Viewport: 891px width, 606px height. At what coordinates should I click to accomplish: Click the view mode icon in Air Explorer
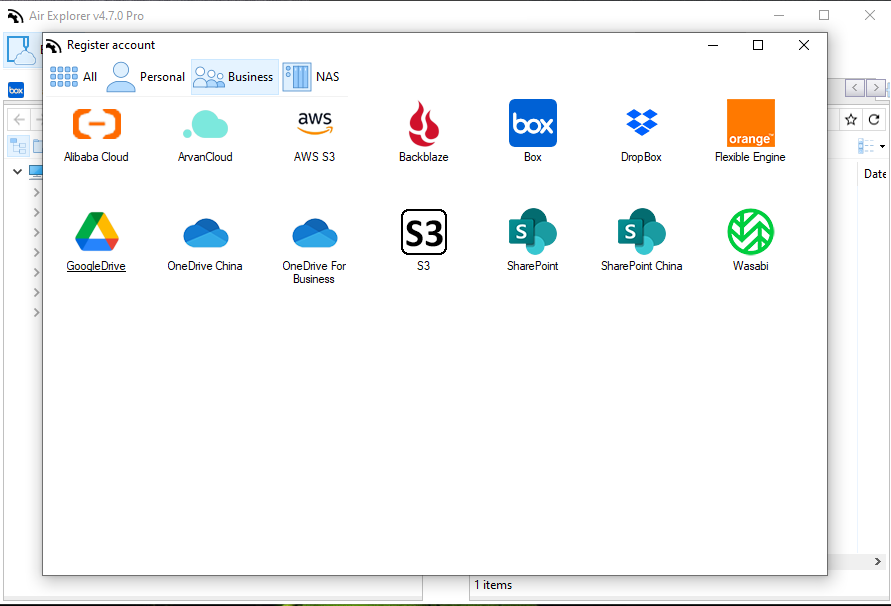tap(866, 146)
